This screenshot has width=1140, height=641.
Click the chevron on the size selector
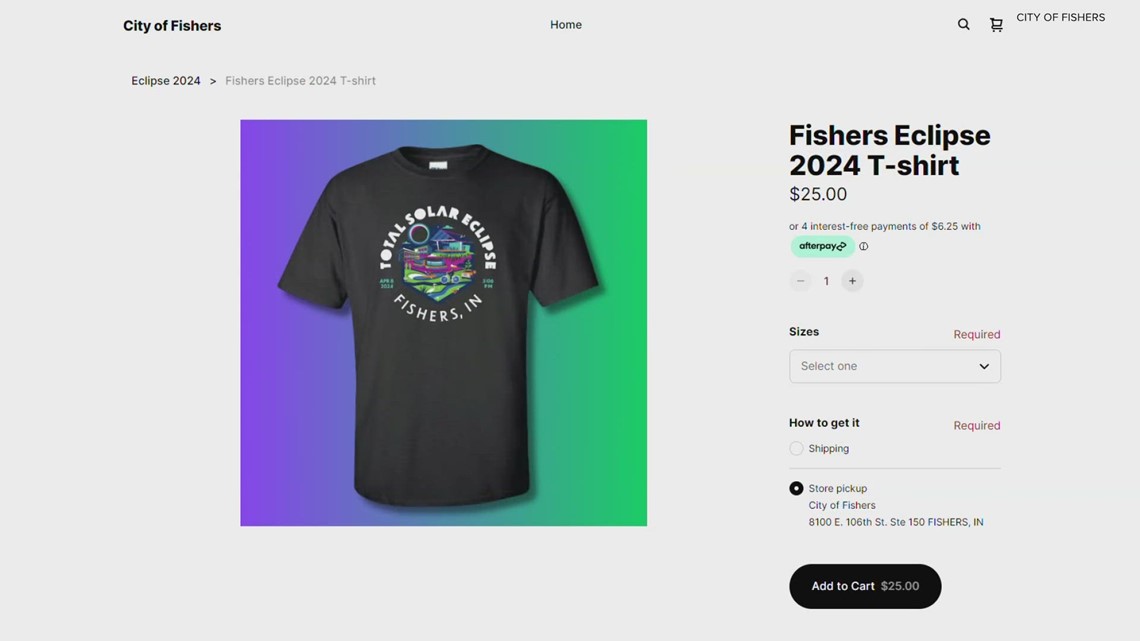click(x=983, y=366)
